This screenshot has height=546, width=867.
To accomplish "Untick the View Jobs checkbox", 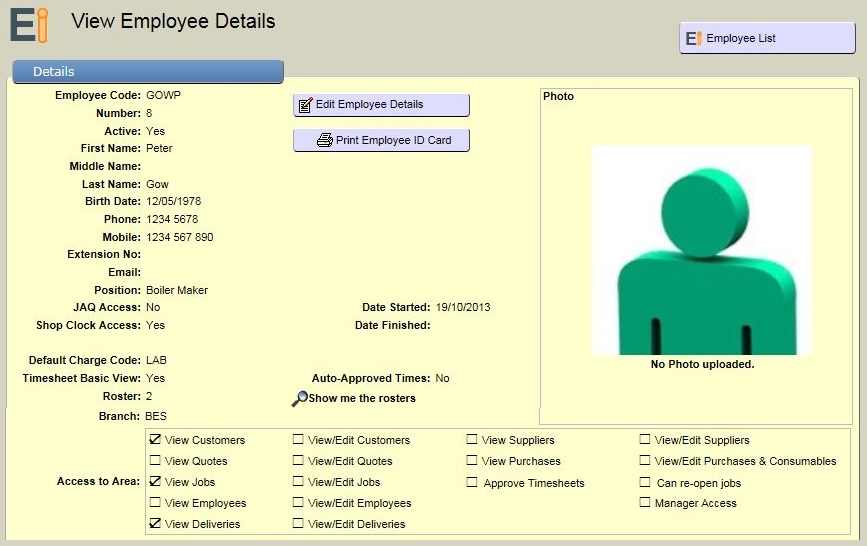I will 155,482.
